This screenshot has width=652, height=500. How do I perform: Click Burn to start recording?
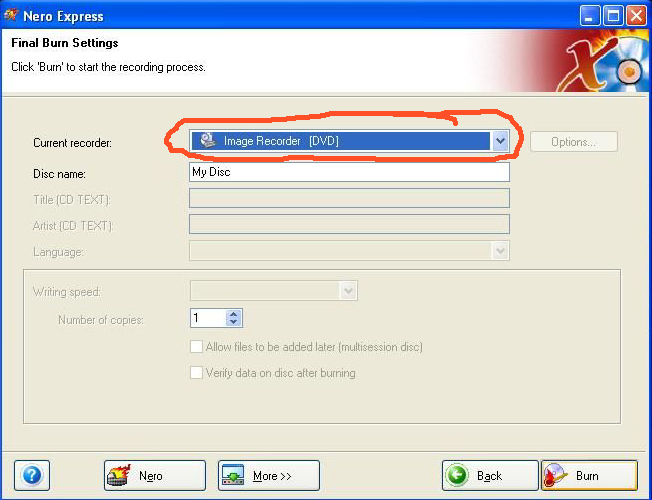(589, 475)
